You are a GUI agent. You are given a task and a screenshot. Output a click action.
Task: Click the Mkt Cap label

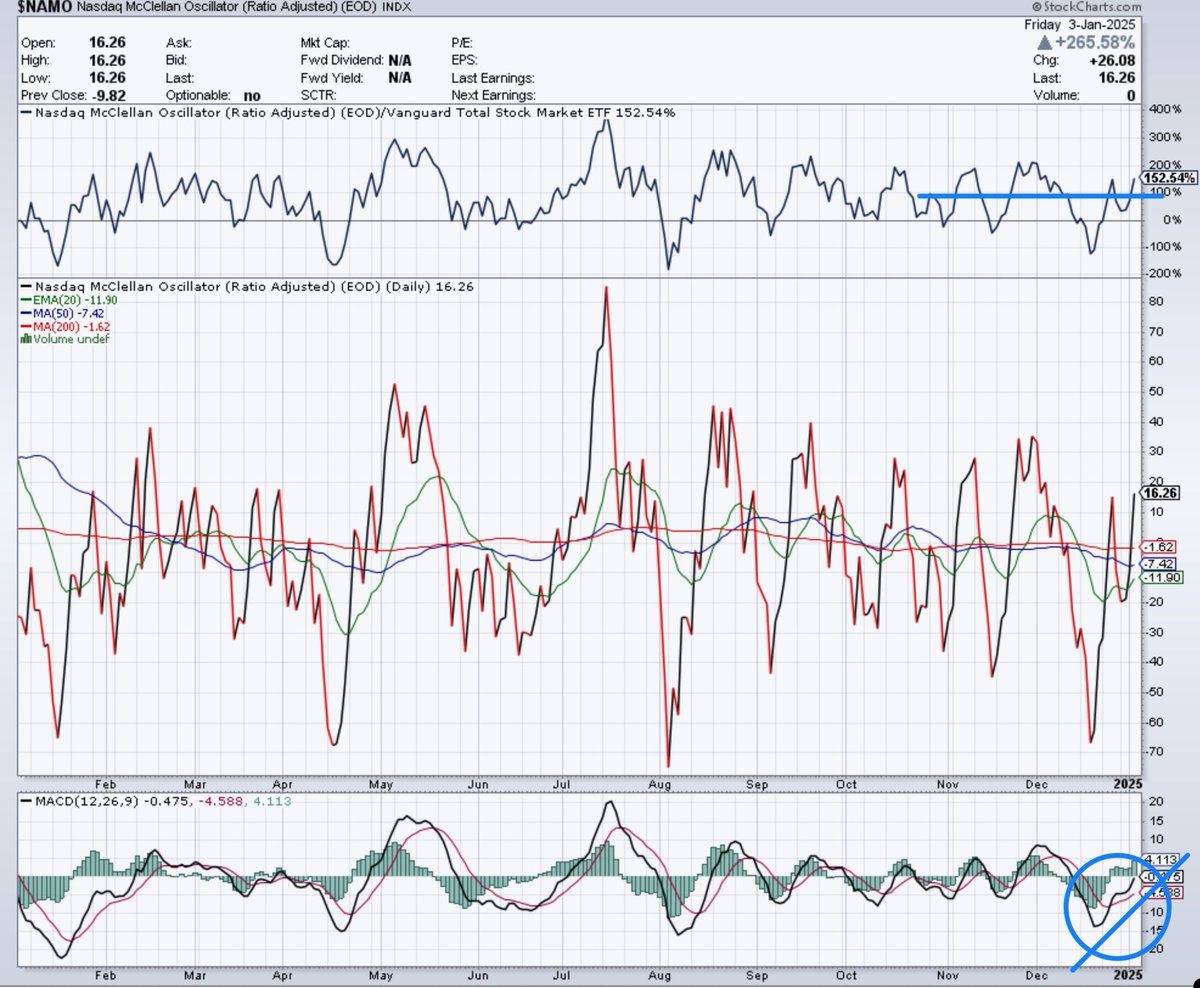click(325, 44)
